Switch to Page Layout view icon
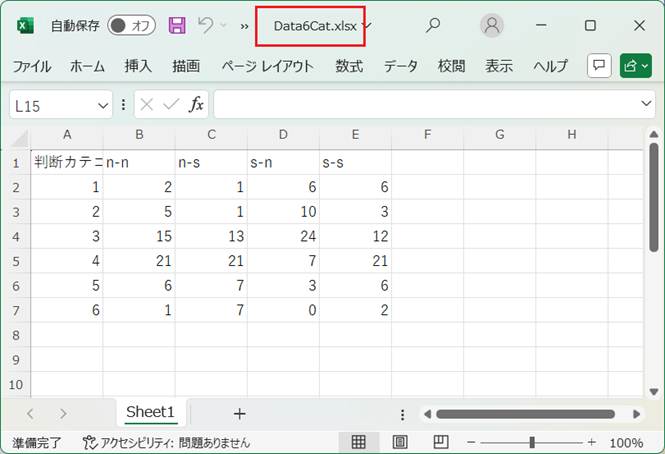The width and height of the screenshot is (665, 454). coord(400,442)
